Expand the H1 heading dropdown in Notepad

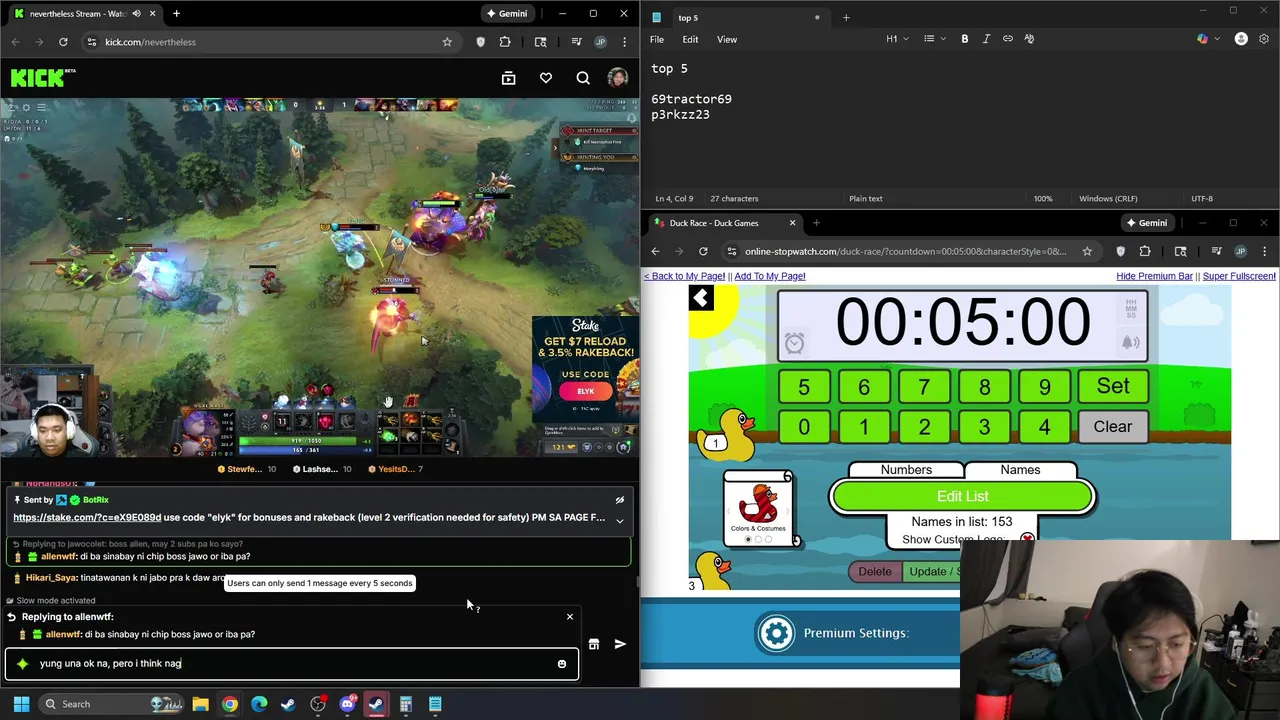coord(897,39)
